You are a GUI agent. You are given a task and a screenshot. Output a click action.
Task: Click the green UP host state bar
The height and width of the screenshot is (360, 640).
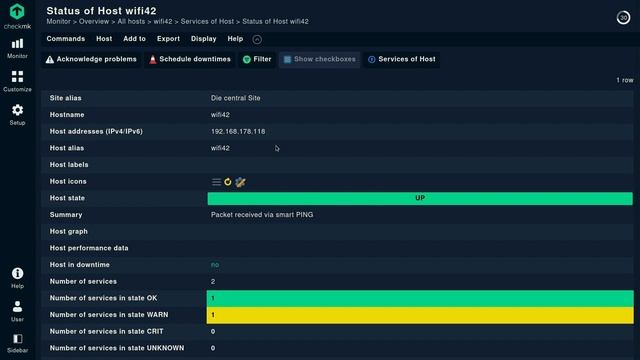420,198
